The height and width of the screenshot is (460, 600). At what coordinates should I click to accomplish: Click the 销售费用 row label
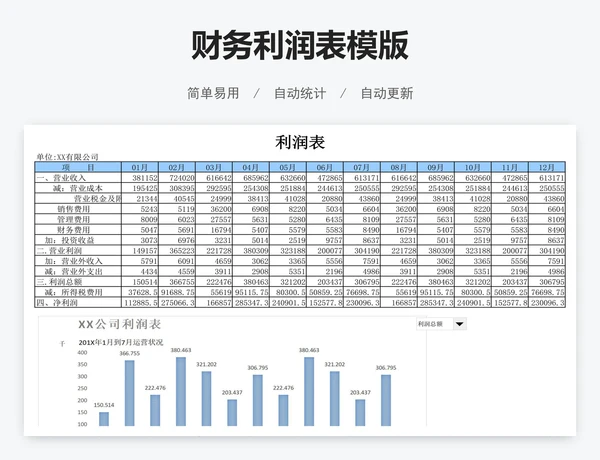point(78,209)
